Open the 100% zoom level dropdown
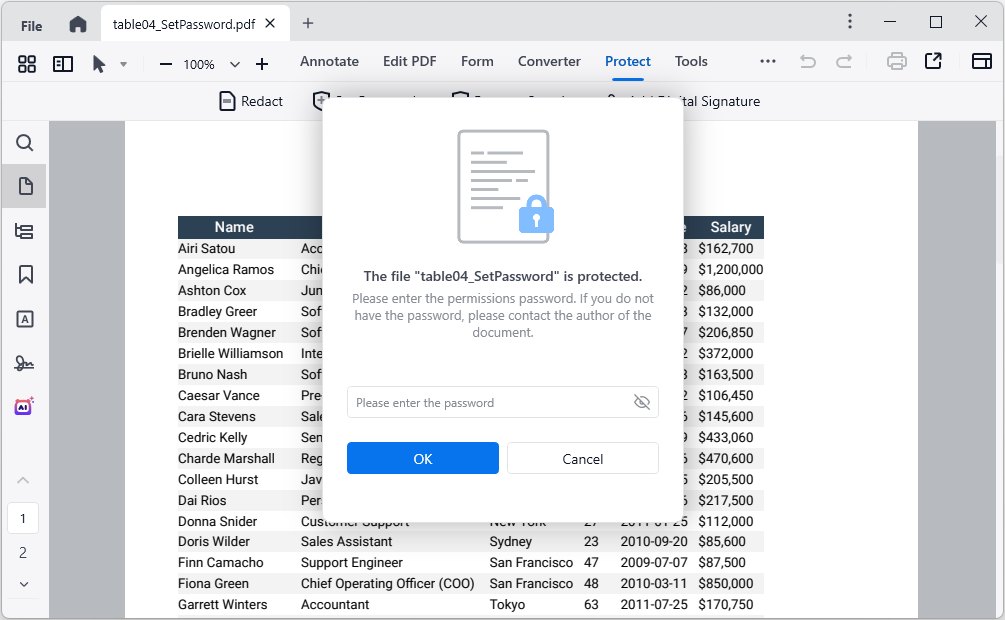 (234, 63)
